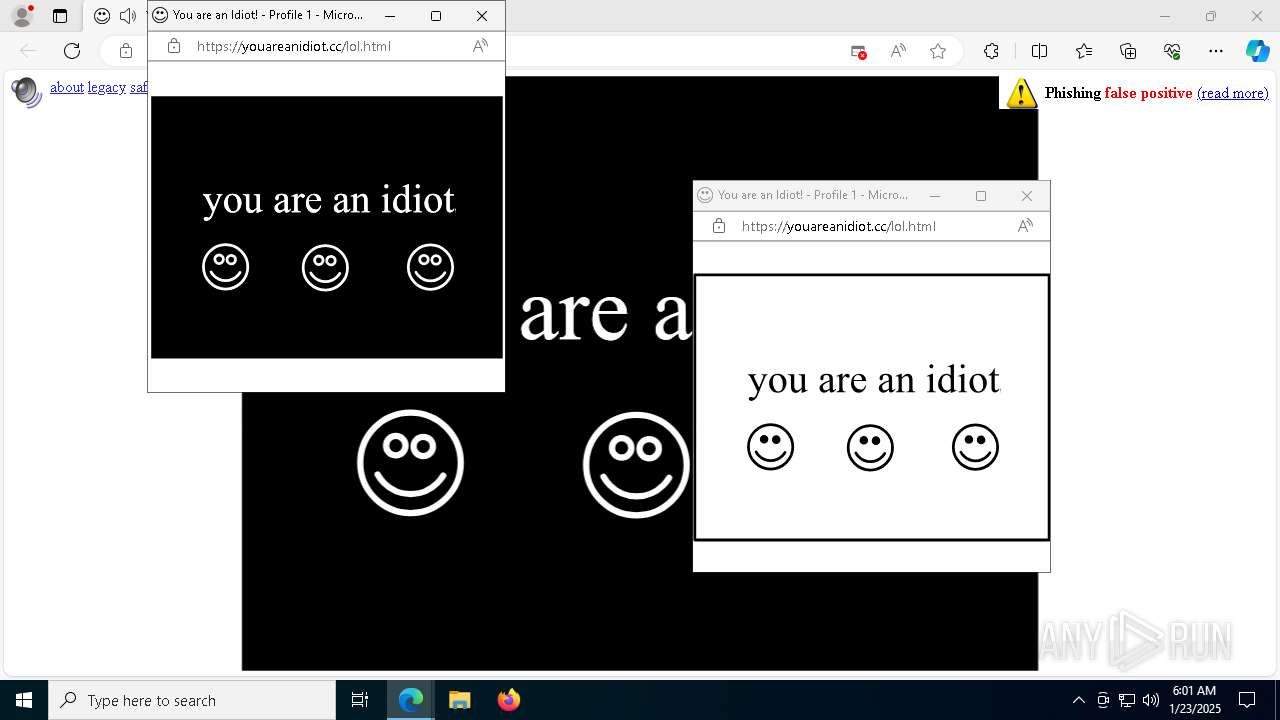The image size is (1280, 720).
Task: Open the Extensions puzzle icon
Action: 991,52
